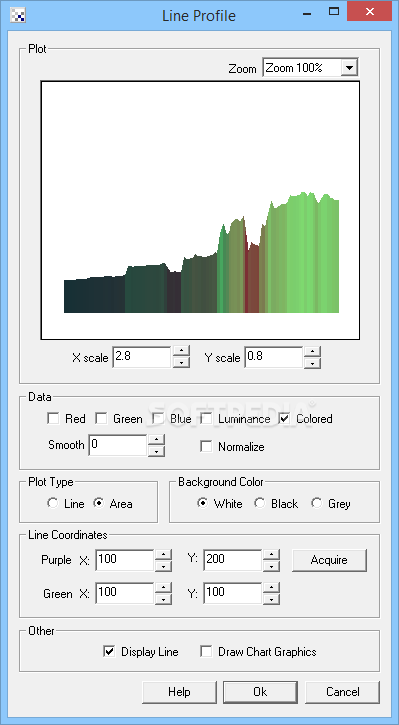Click the Line Profile window icon
This screenshot has width=399, height=725.
[18, 16]
